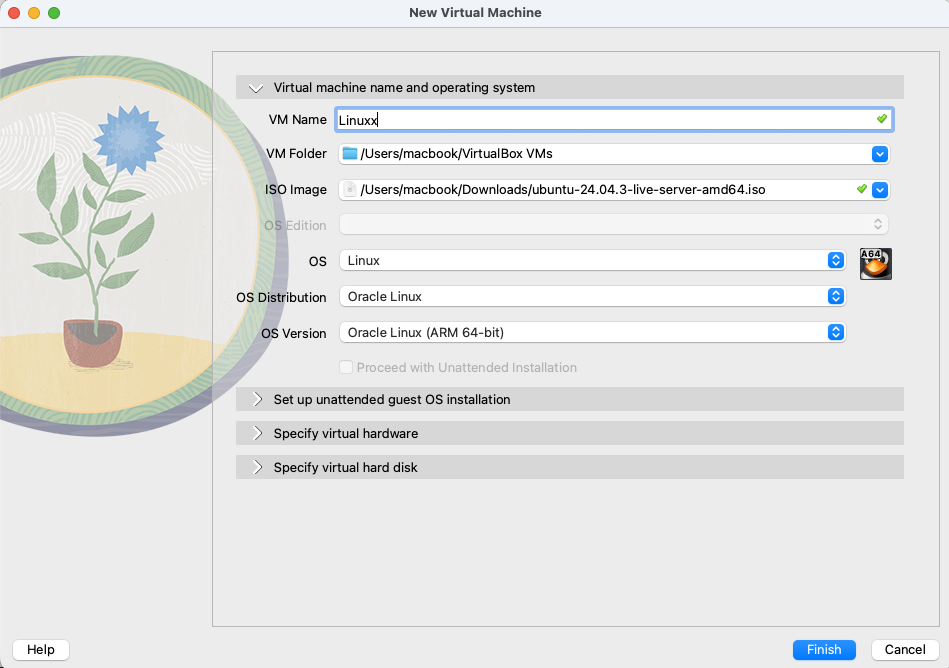This screenshot has height=668, width=949.
Task: Click the OS Distribution label
Action: point(281,297)
